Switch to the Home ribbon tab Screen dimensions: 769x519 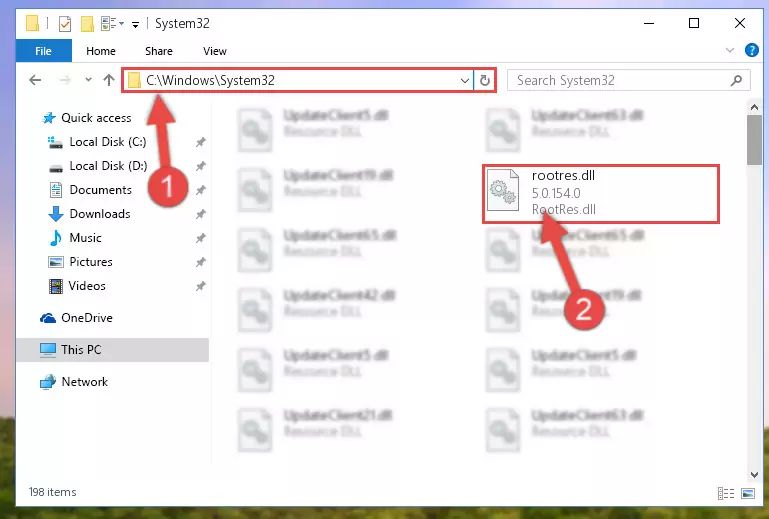coord(101,51)
